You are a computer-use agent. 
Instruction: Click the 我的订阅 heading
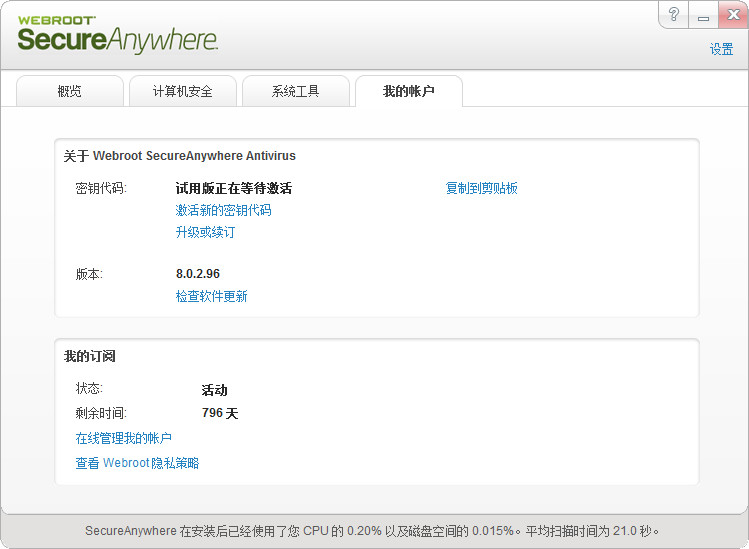[90, 356]
